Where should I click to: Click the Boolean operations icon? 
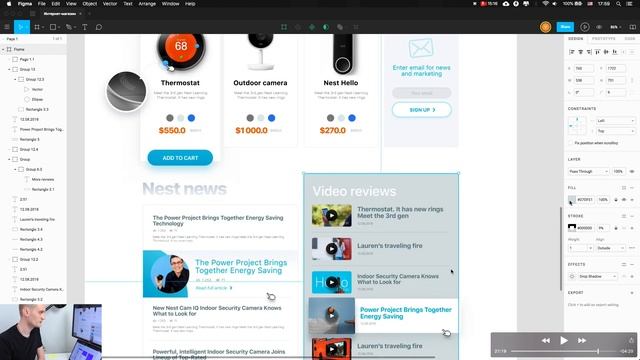tap(340, 27)
